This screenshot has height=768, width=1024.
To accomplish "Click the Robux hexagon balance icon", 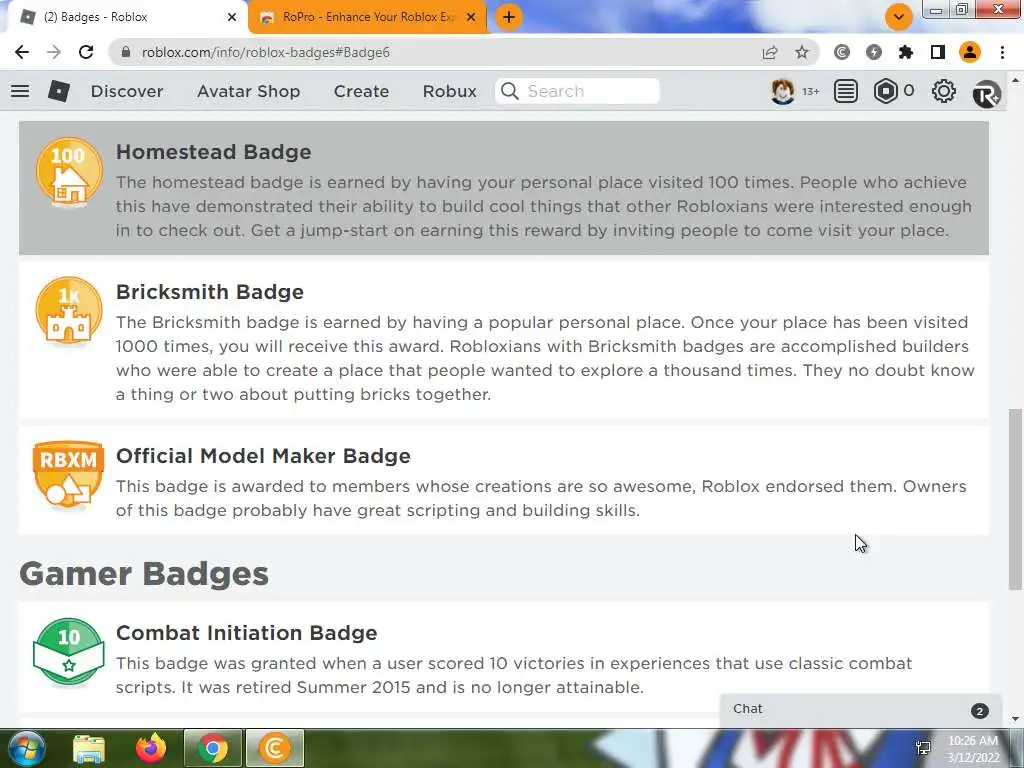I will click(x=886, y=91).
